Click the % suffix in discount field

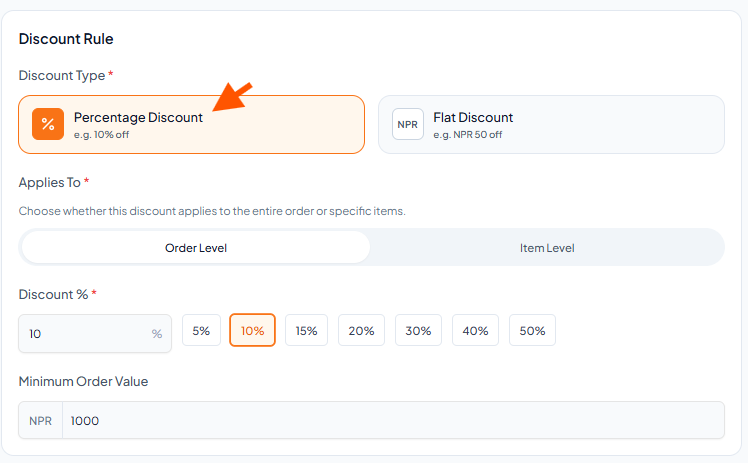click(156, 334)
